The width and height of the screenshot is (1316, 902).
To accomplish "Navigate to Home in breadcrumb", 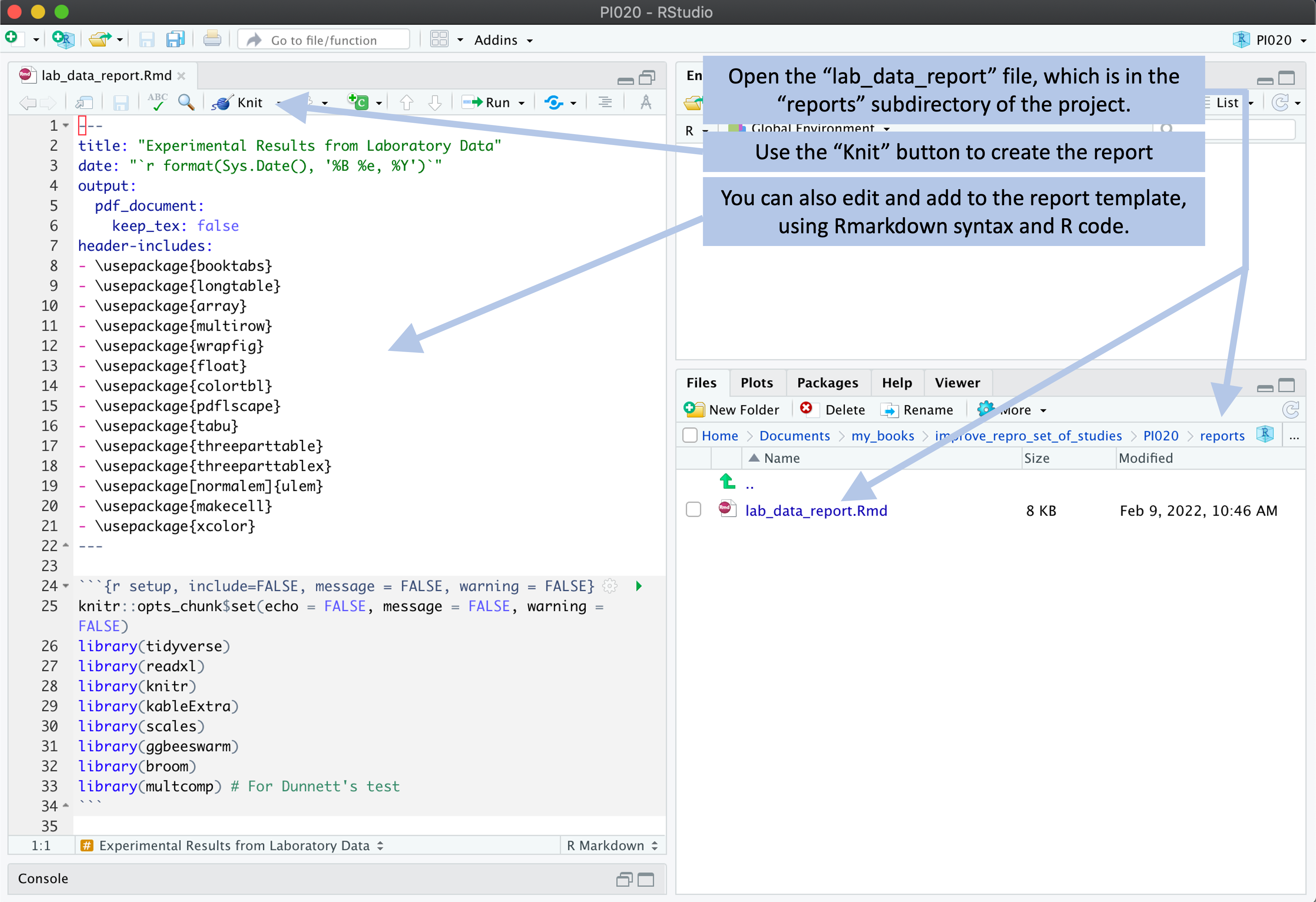I will (720, 436).
